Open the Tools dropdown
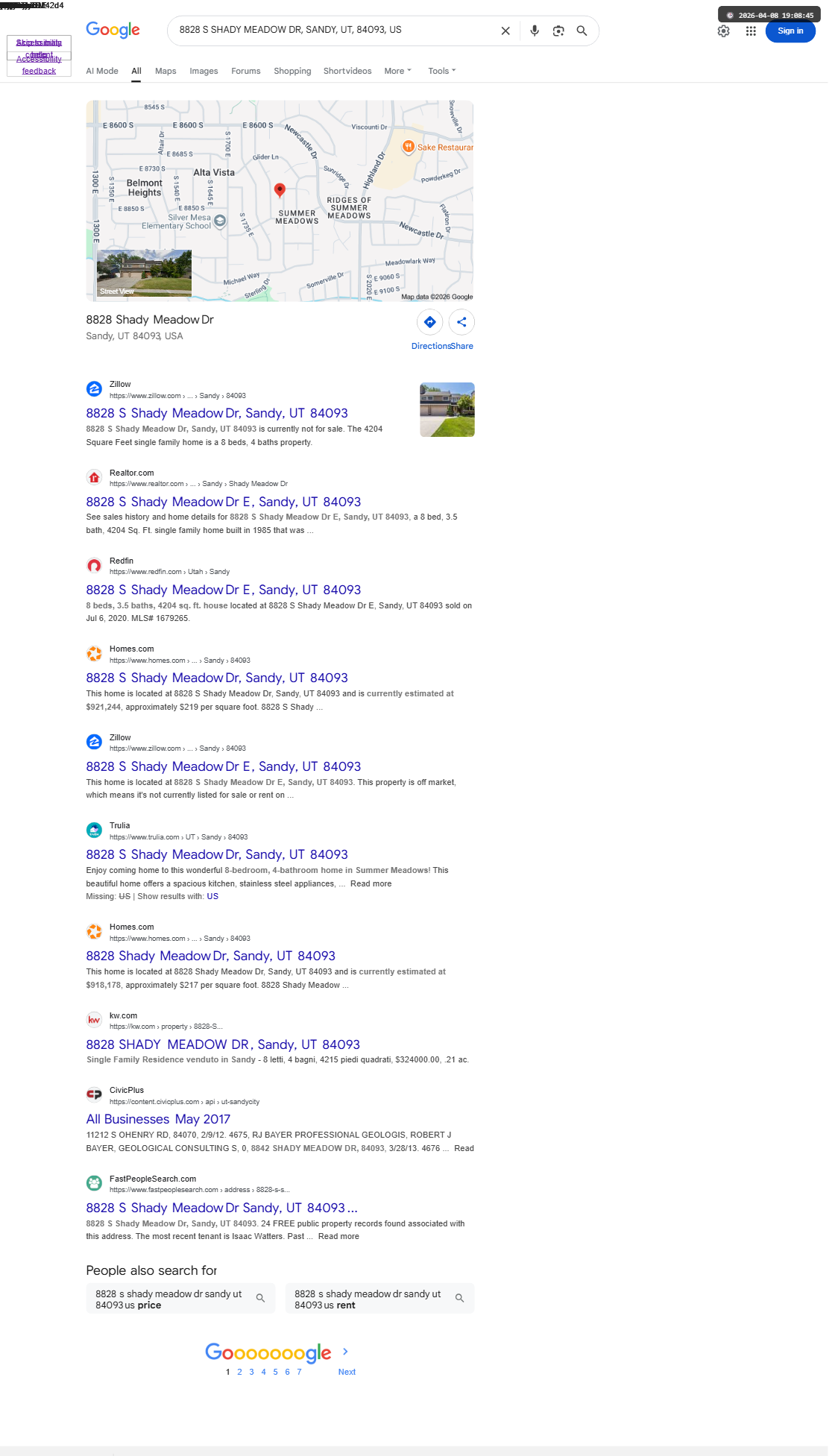 pyautogui.click(x=441, y=71)
